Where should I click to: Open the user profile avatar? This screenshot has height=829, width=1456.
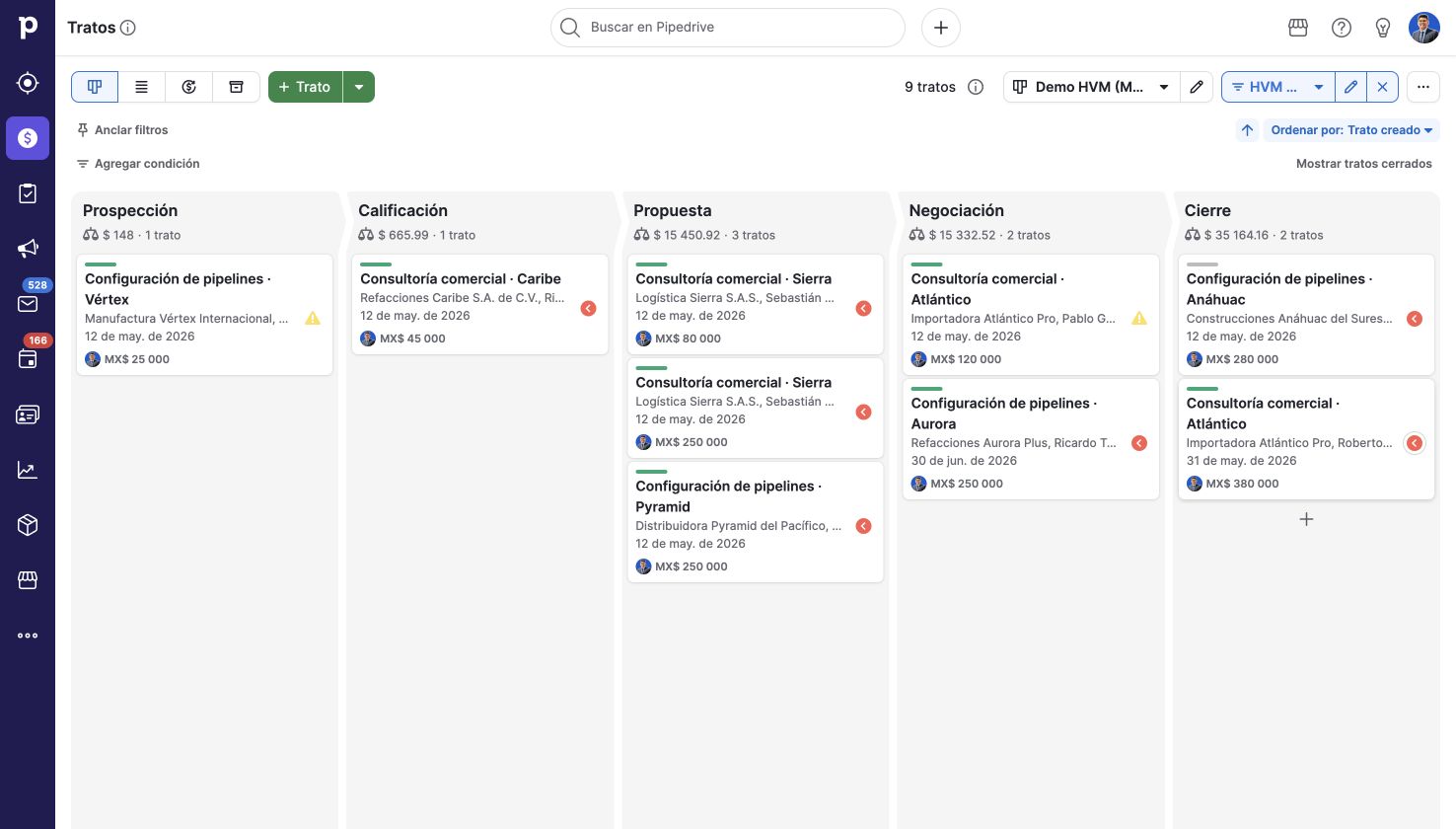pos(1424,28)
